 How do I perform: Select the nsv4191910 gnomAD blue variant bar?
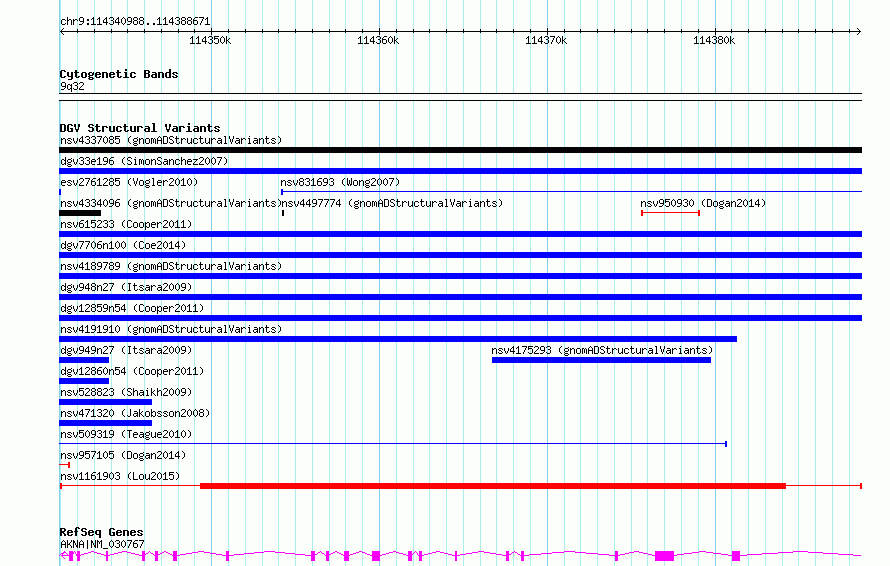(398, 339)
